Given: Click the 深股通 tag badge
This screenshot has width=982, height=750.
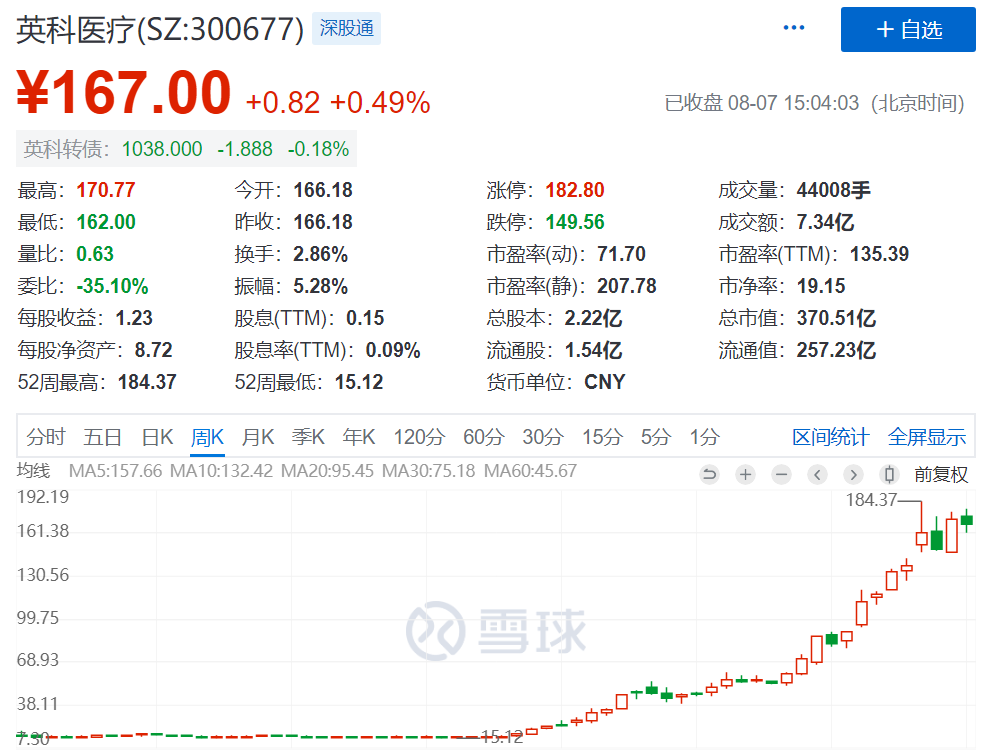Looking at the screenshot, I should point(346,28).
